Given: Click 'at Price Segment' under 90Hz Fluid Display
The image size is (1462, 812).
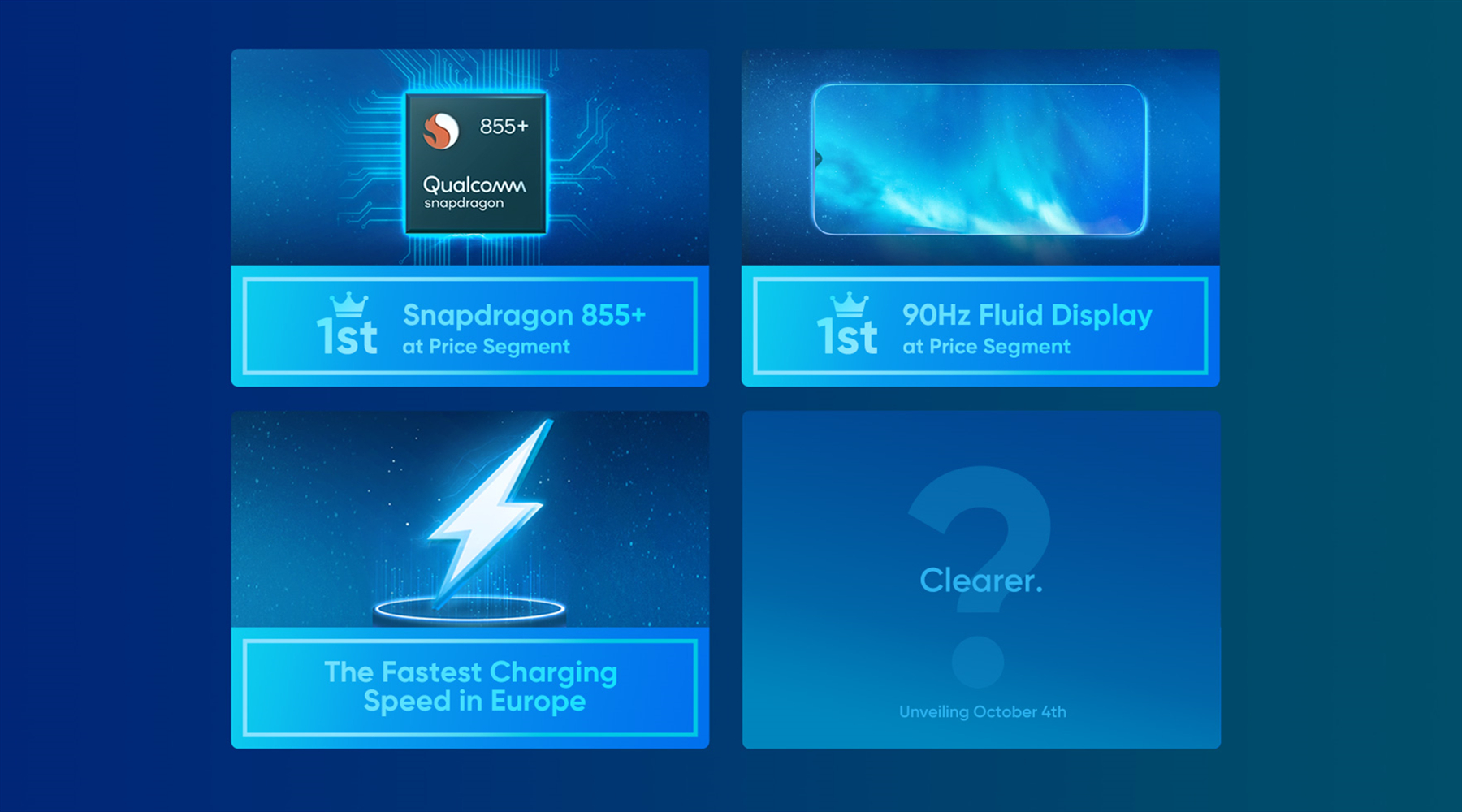Looking at the screenshot, I should point(986,347).
